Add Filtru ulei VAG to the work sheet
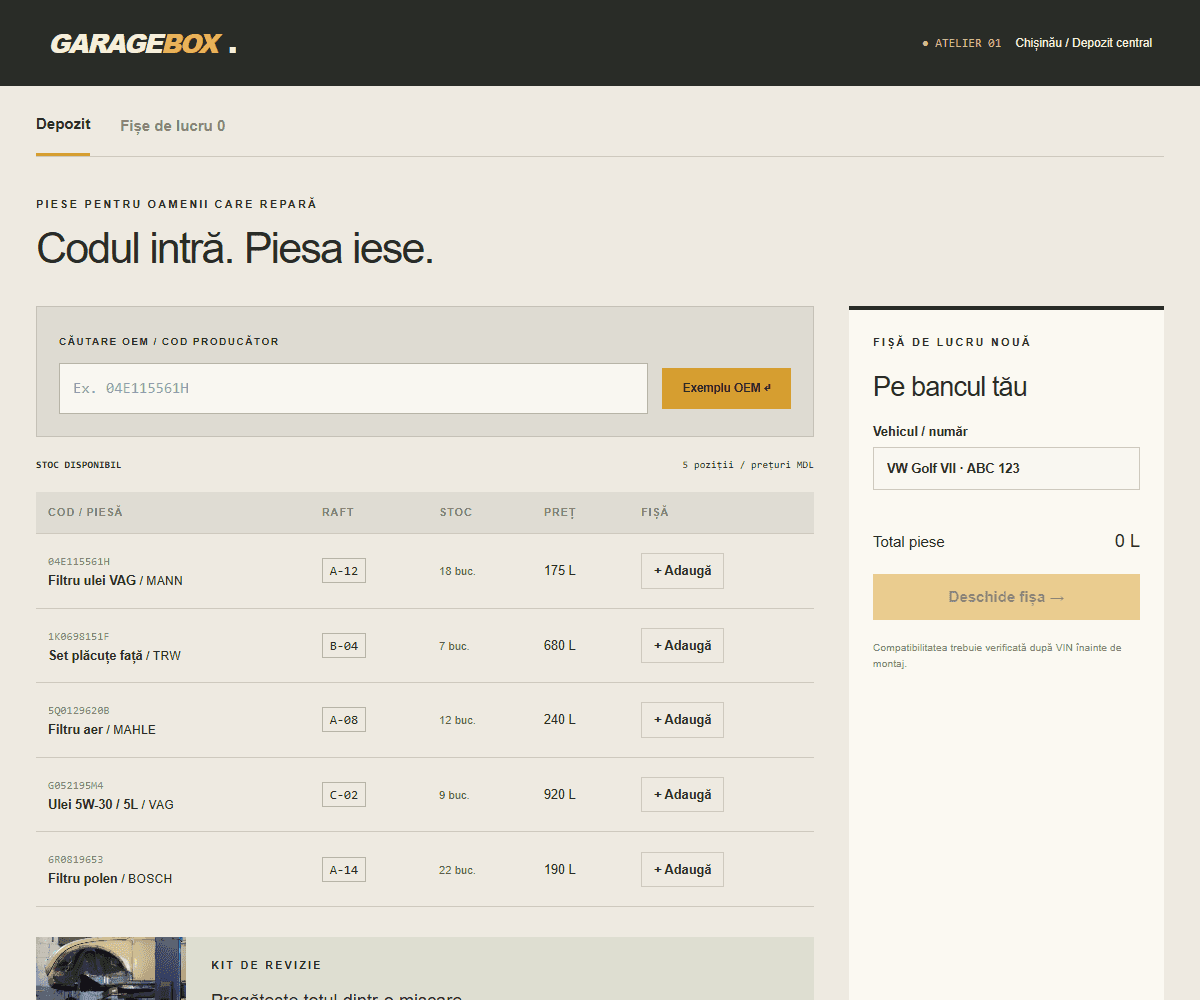 pos(682,571)
